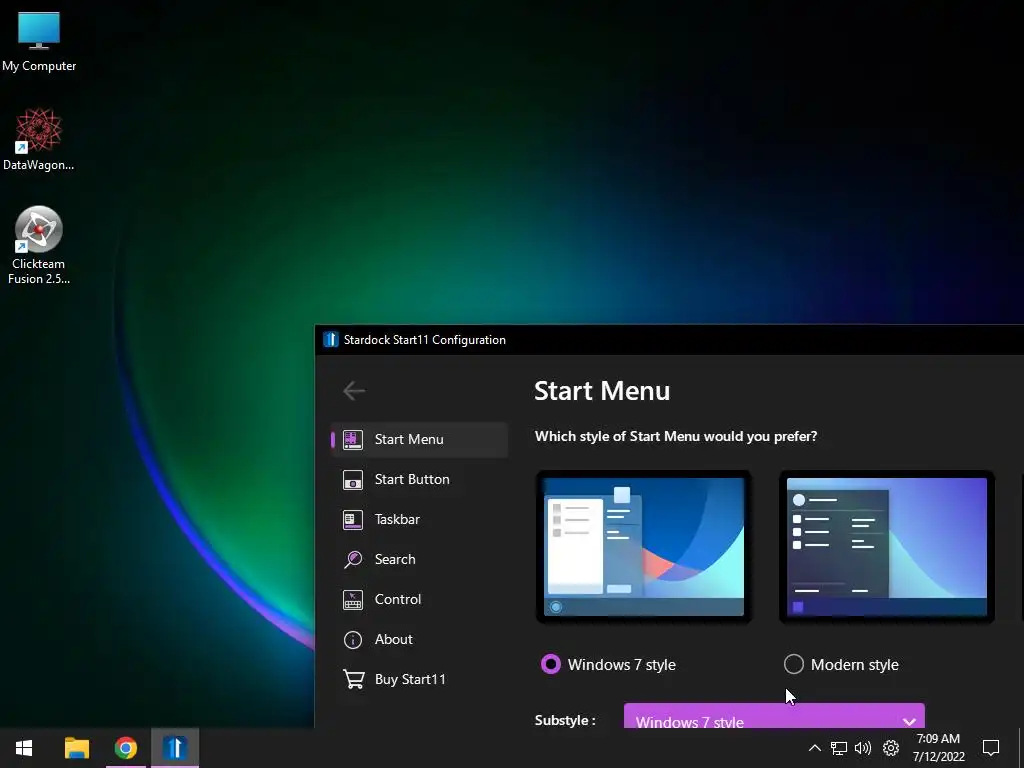
Task: Click the Taskbar sidebar icon
Action: pyautogui.click(x=353, y=520)
